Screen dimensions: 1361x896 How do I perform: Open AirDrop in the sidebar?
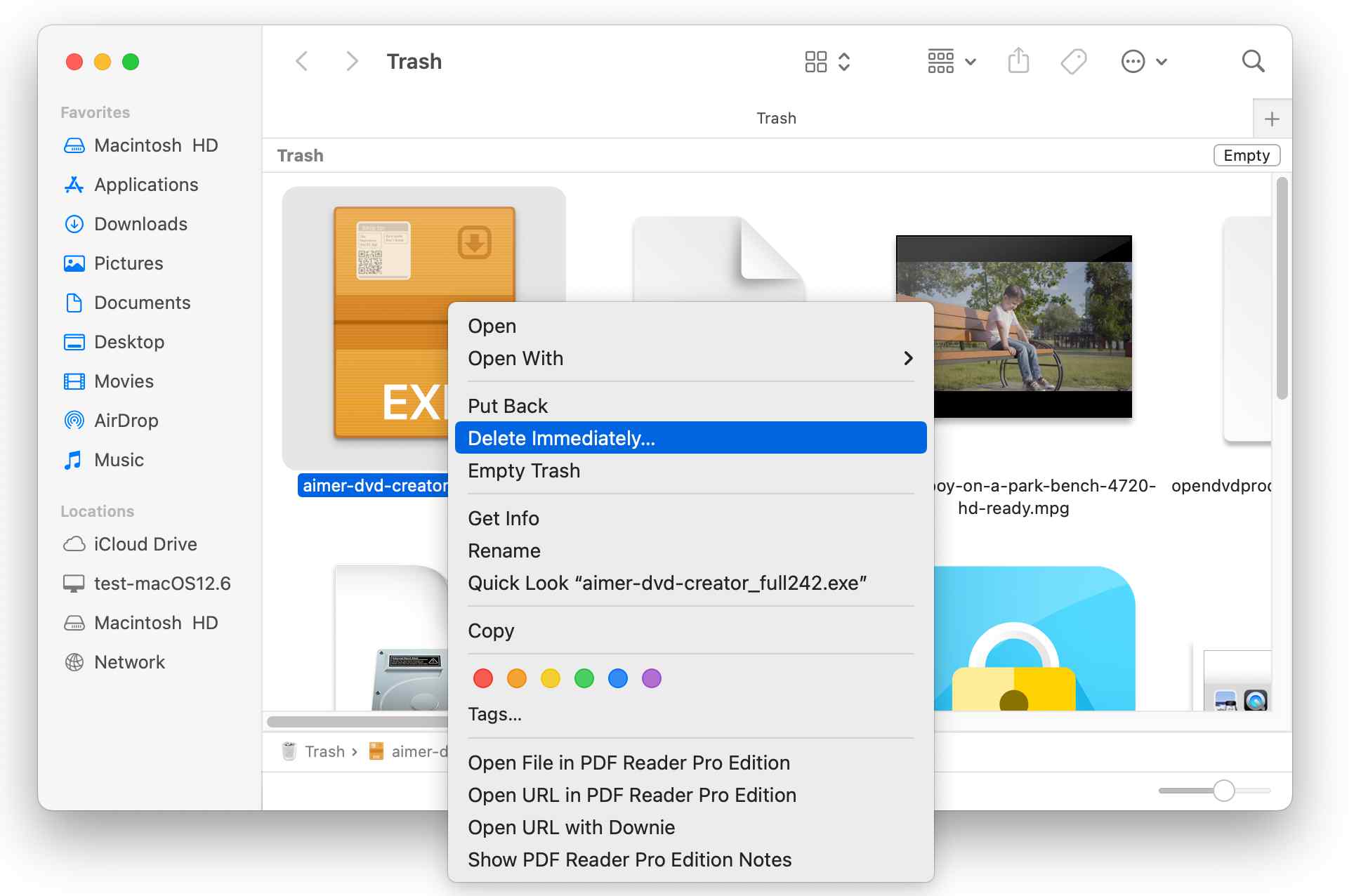pos(126,421)
